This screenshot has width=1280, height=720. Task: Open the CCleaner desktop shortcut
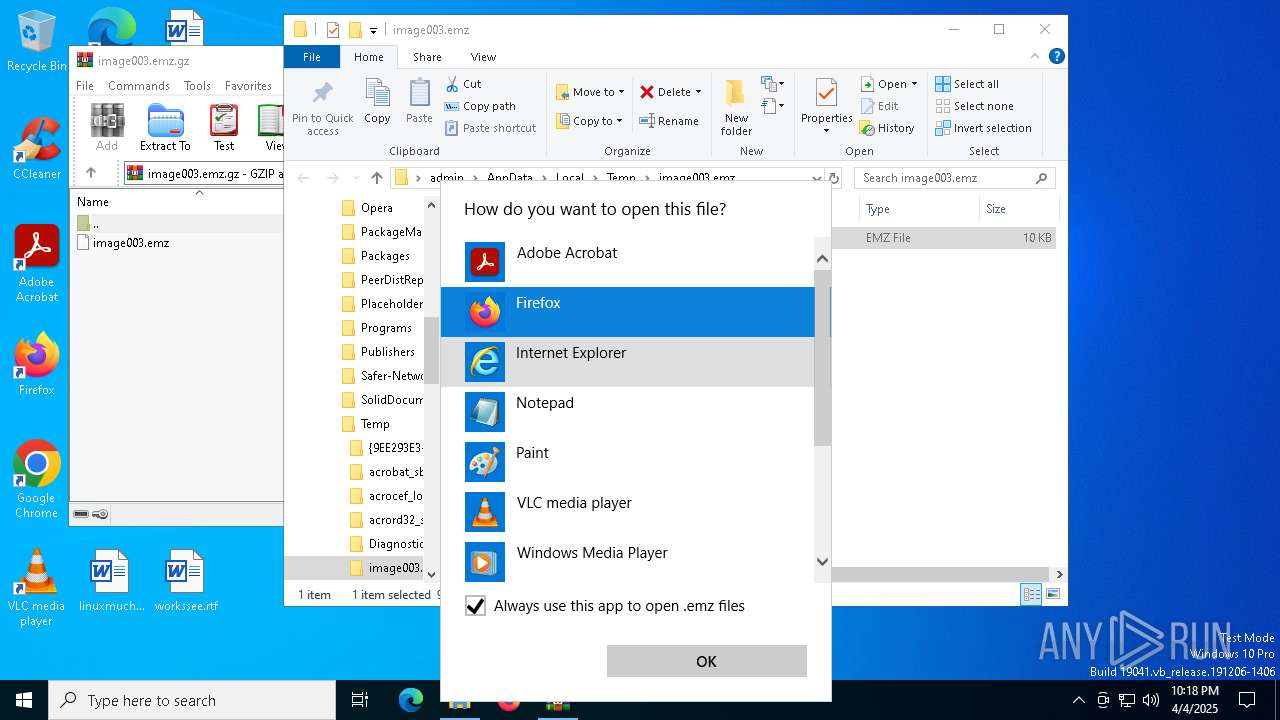[37, 149]
